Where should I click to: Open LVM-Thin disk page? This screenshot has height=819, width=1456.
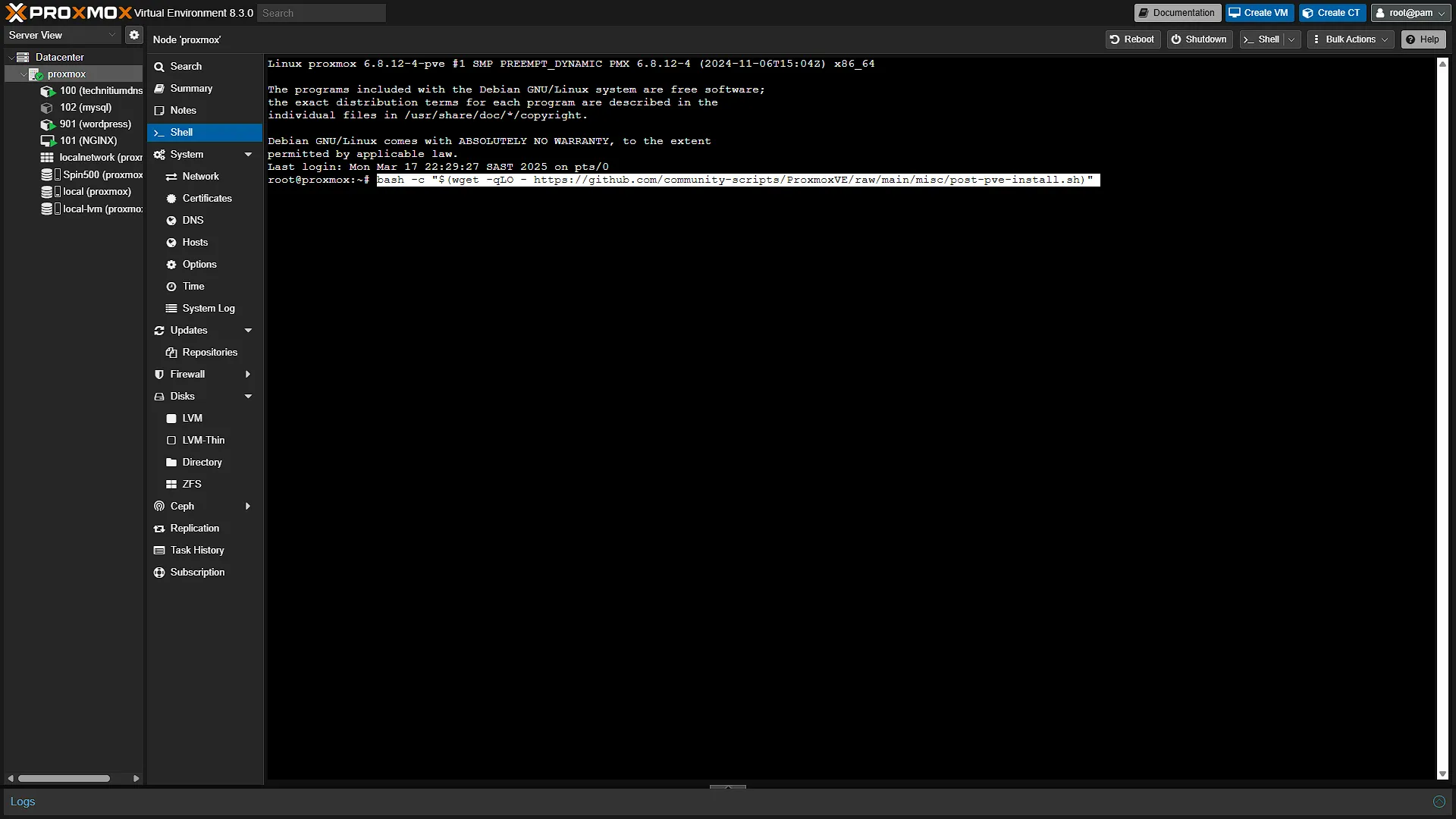(x=205, y=441)
